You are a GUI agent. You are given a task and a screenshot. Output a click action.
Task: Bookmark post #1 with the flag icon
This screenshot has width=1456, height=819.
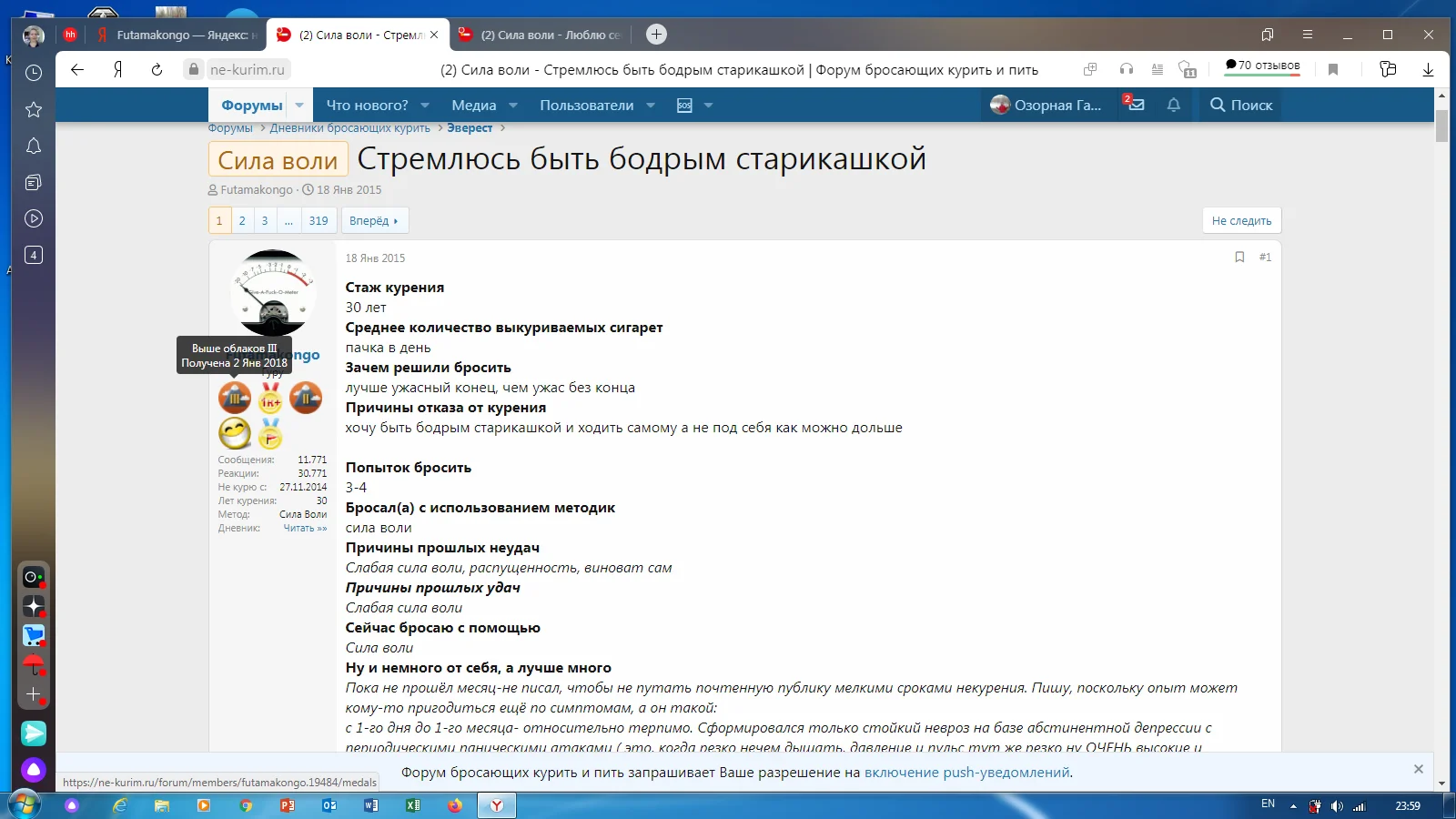pos(1239,258)
